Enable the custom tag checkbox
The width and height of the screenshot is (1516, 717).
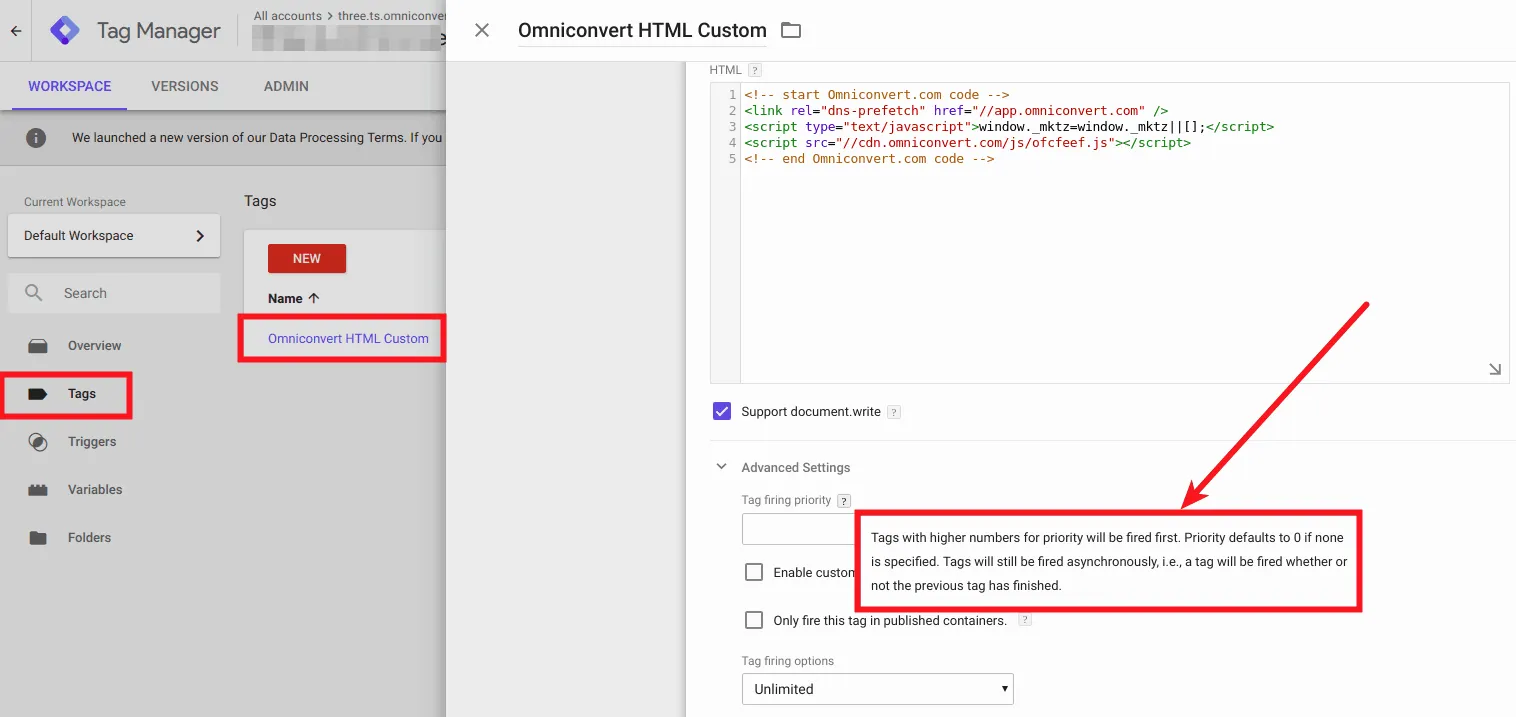[754, 572]
